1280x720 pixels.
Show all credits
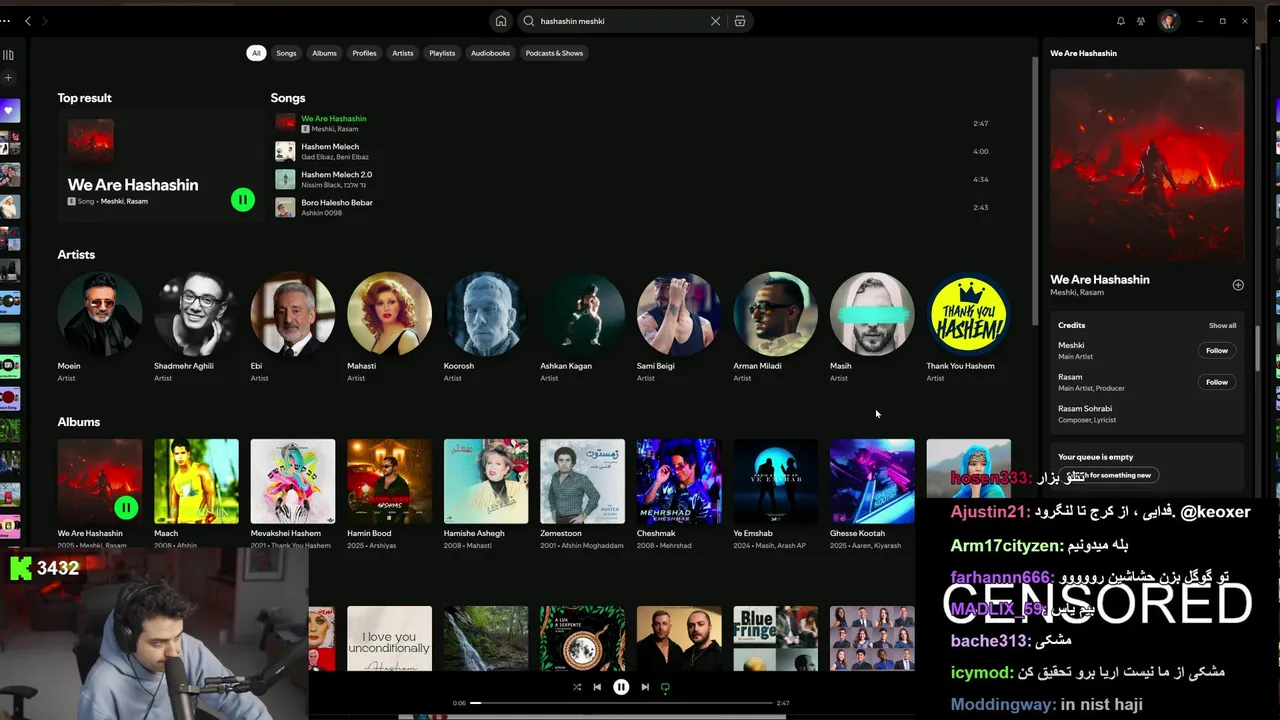1222,326
